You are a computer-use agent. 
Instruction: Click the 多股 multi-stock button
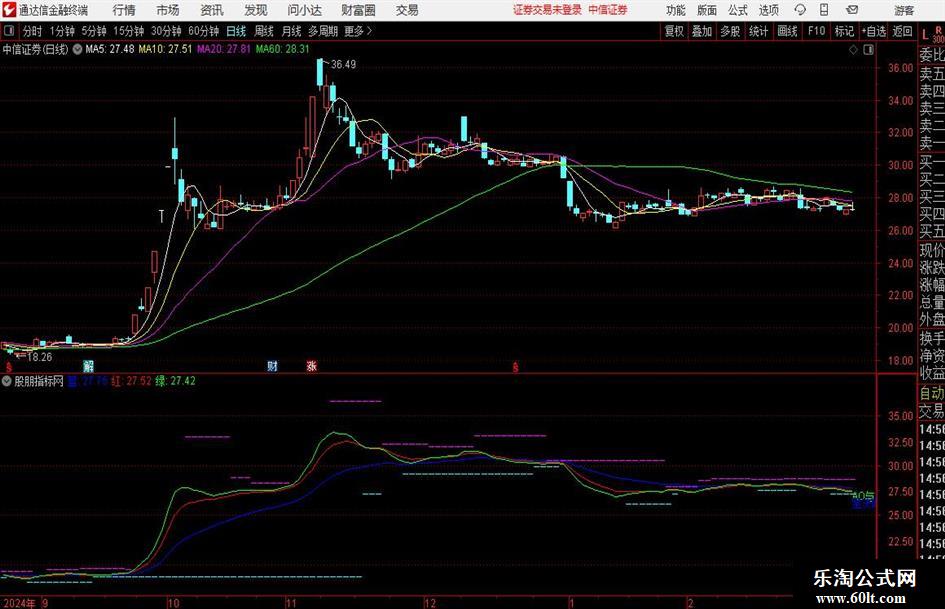730,31
